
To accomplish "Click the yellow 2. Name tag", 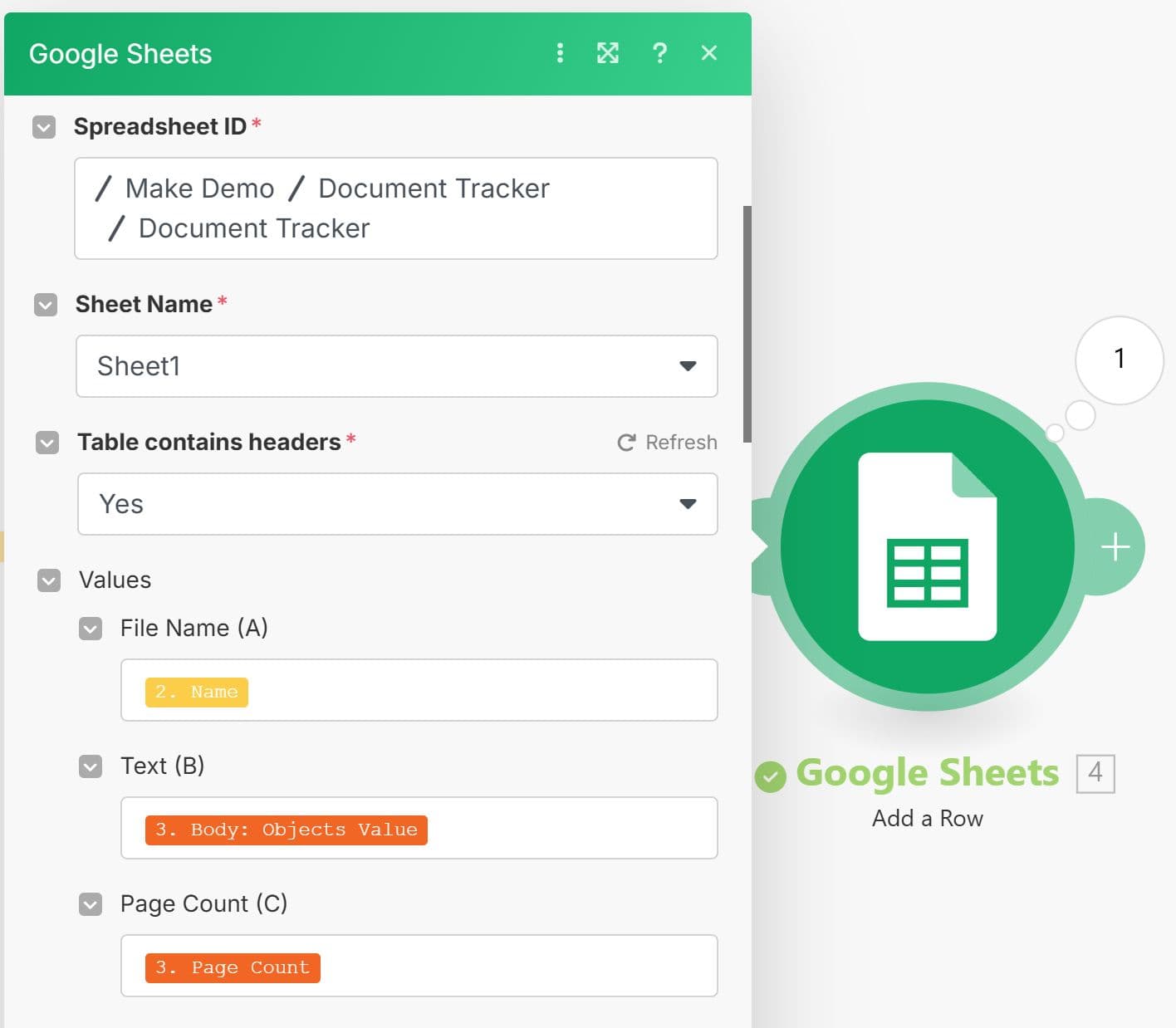I will (x=197, y=692).
